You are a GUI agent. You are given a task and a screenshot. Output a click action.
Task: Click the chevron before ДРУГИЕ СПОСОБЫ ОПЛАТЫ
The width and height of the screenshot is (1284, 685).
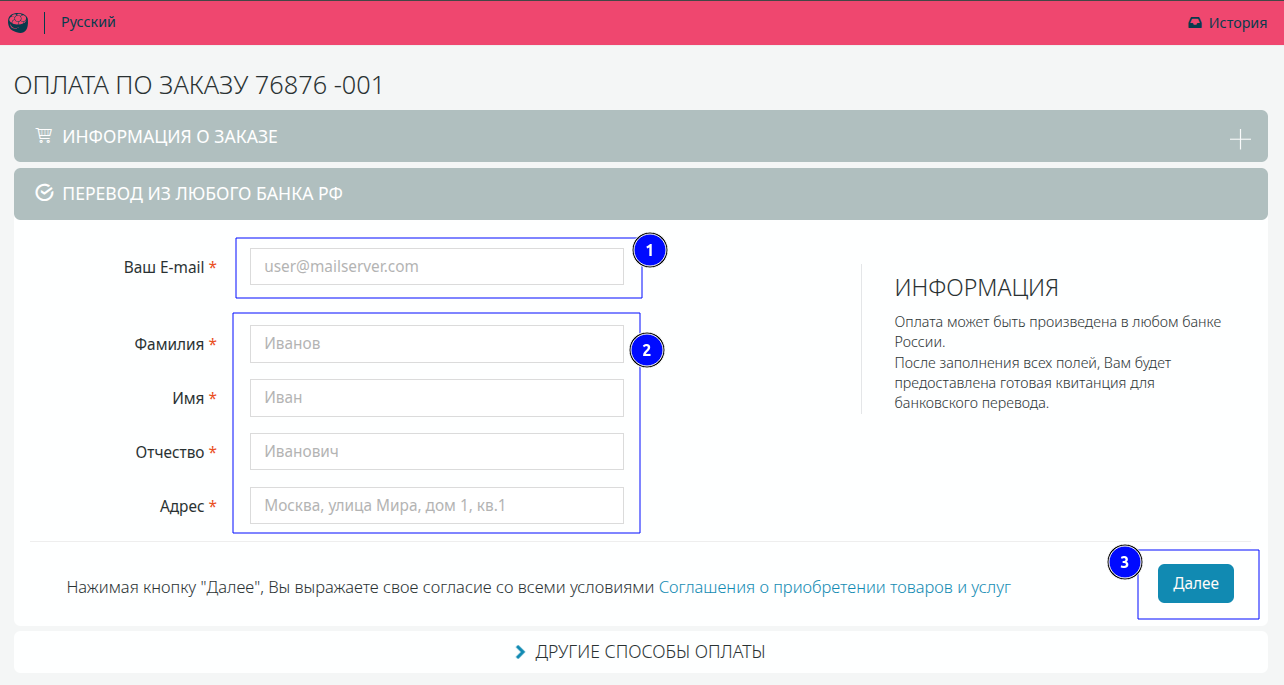(520, 653)
